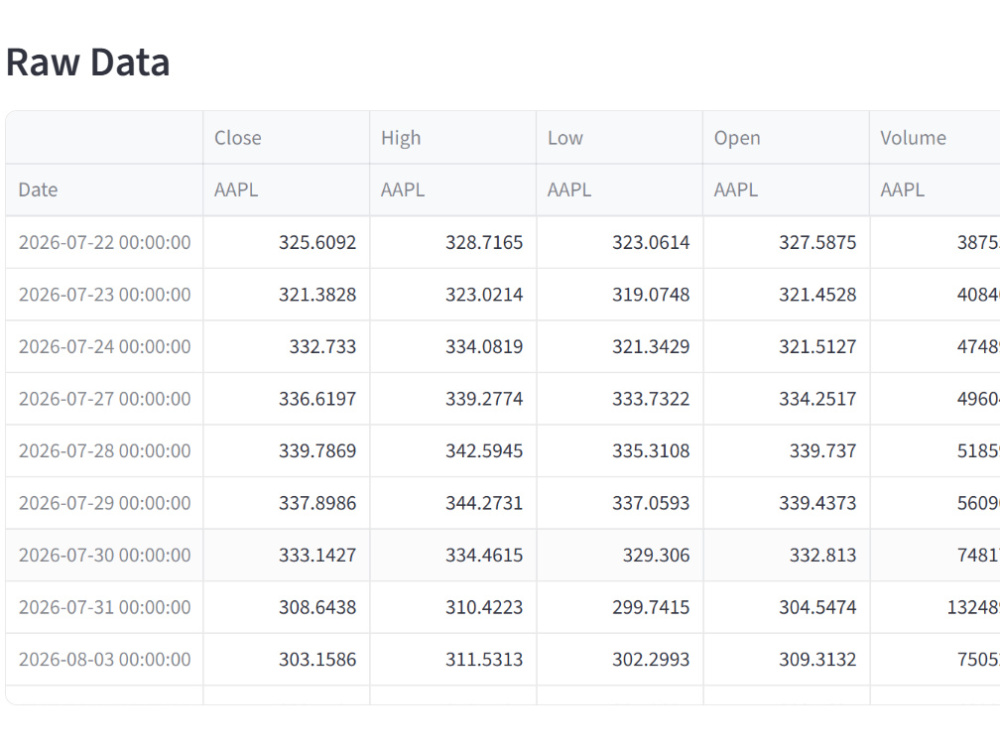The width and height of the screenshot is (1000, 750).
Task: Pick Low value 319.0748
Action: (620, 295)
